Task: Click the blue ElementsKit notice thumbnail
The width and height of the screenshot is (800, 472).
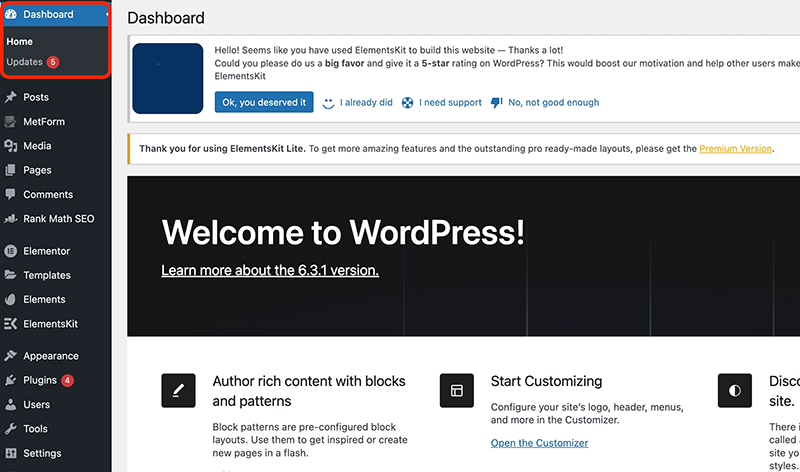Action: point(168,78)
